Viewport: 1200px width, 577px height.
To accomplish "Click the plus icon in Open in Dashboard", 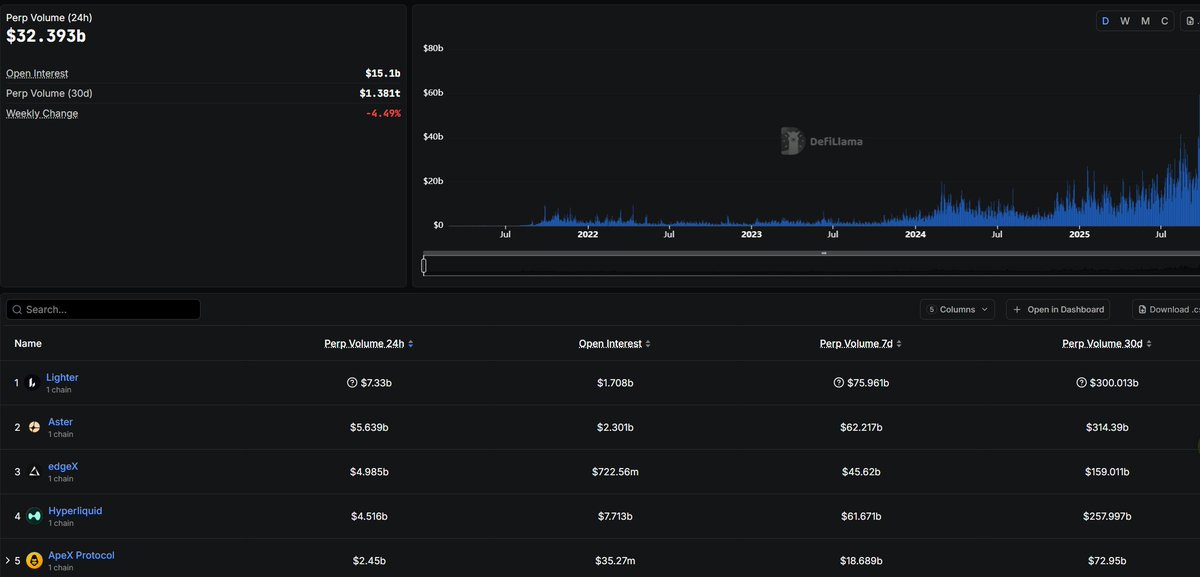I will [x=1018, y=310].
